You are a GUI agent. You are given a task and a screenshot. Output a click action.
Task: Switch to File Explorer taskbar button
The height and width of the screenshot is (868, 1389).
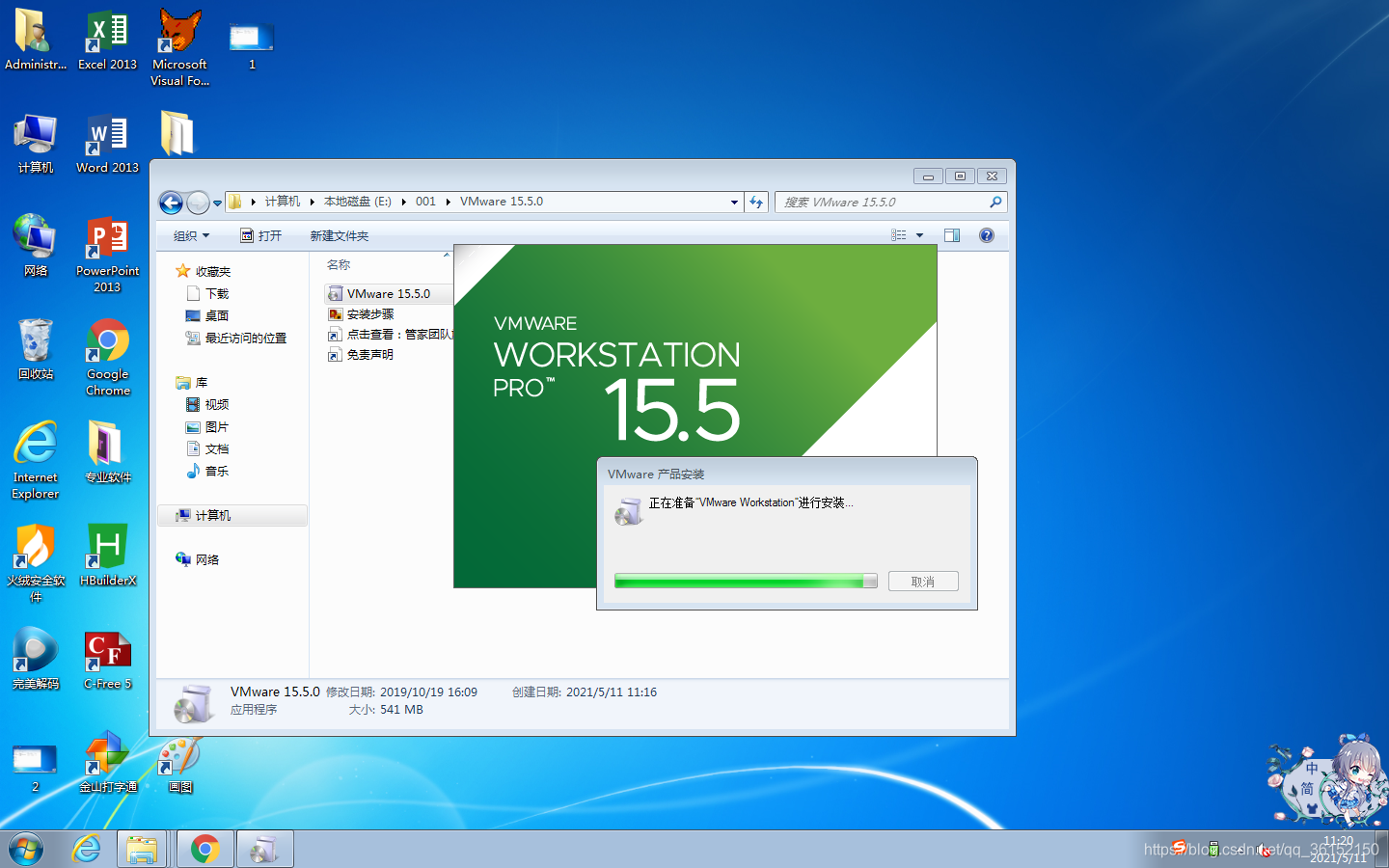coord(142,849)
